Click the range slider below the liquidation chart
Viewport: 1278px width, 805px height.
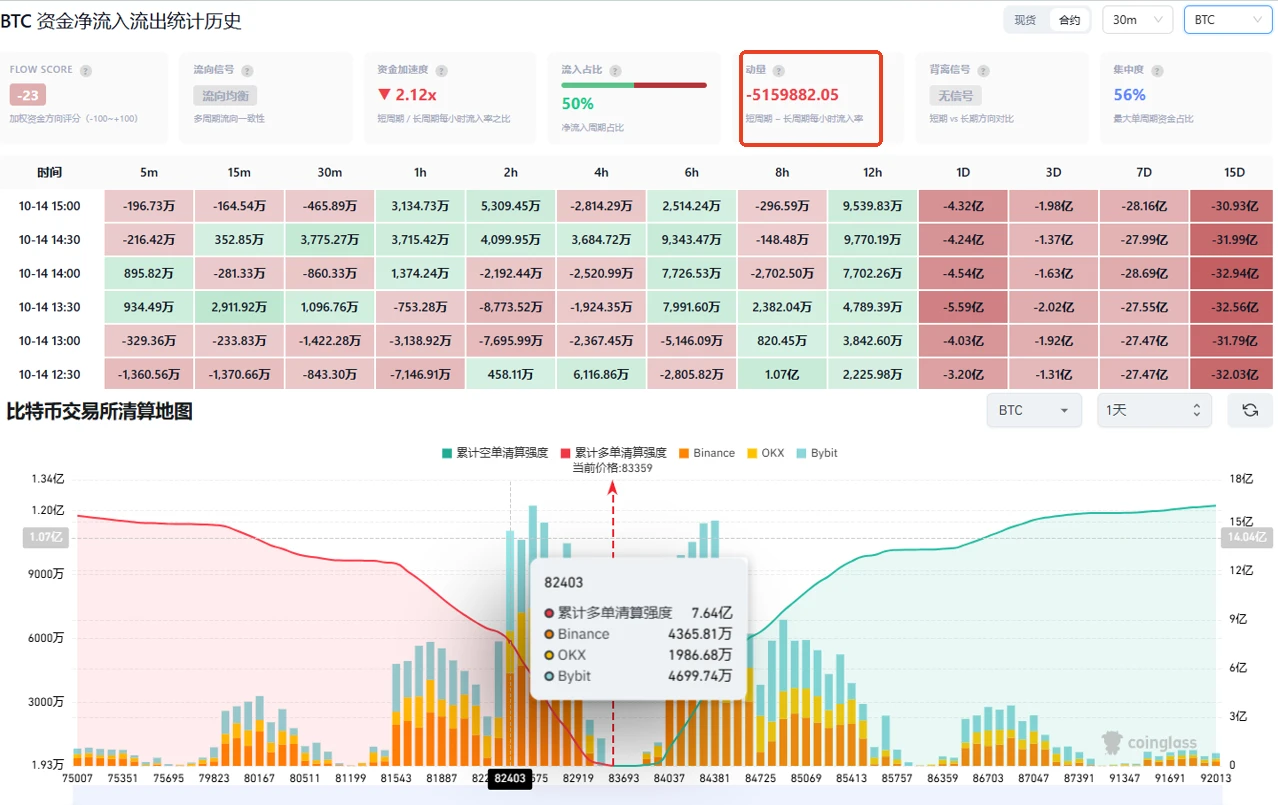click(x=647, y=795)
